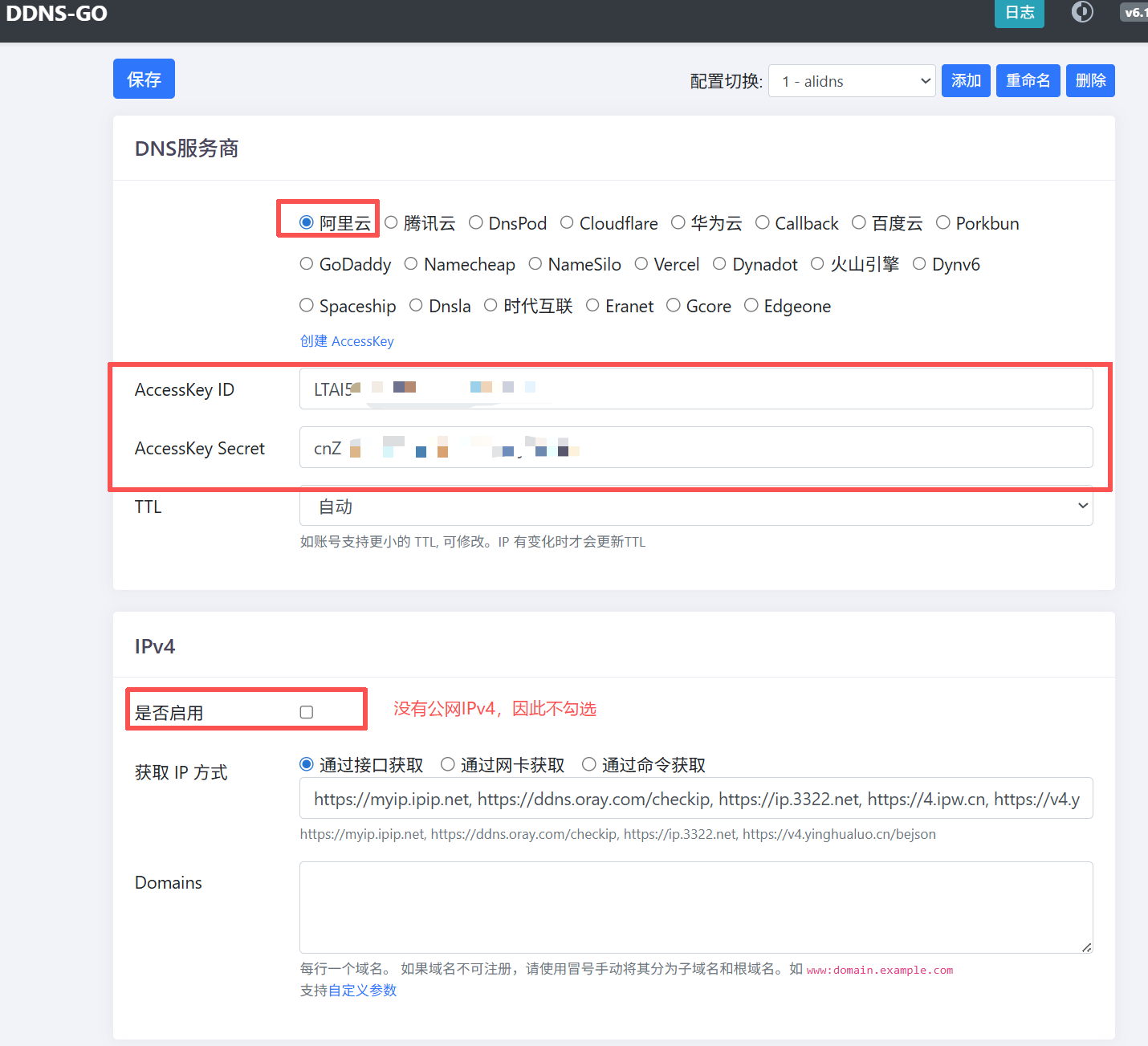Open the 自定义参数 help link
1148x1046 pixels.
tap(362, 991)
